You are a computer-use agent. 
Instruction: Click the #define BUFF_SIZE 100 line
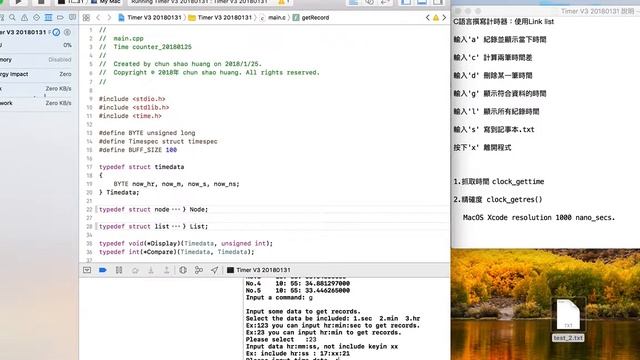[138, 150]
